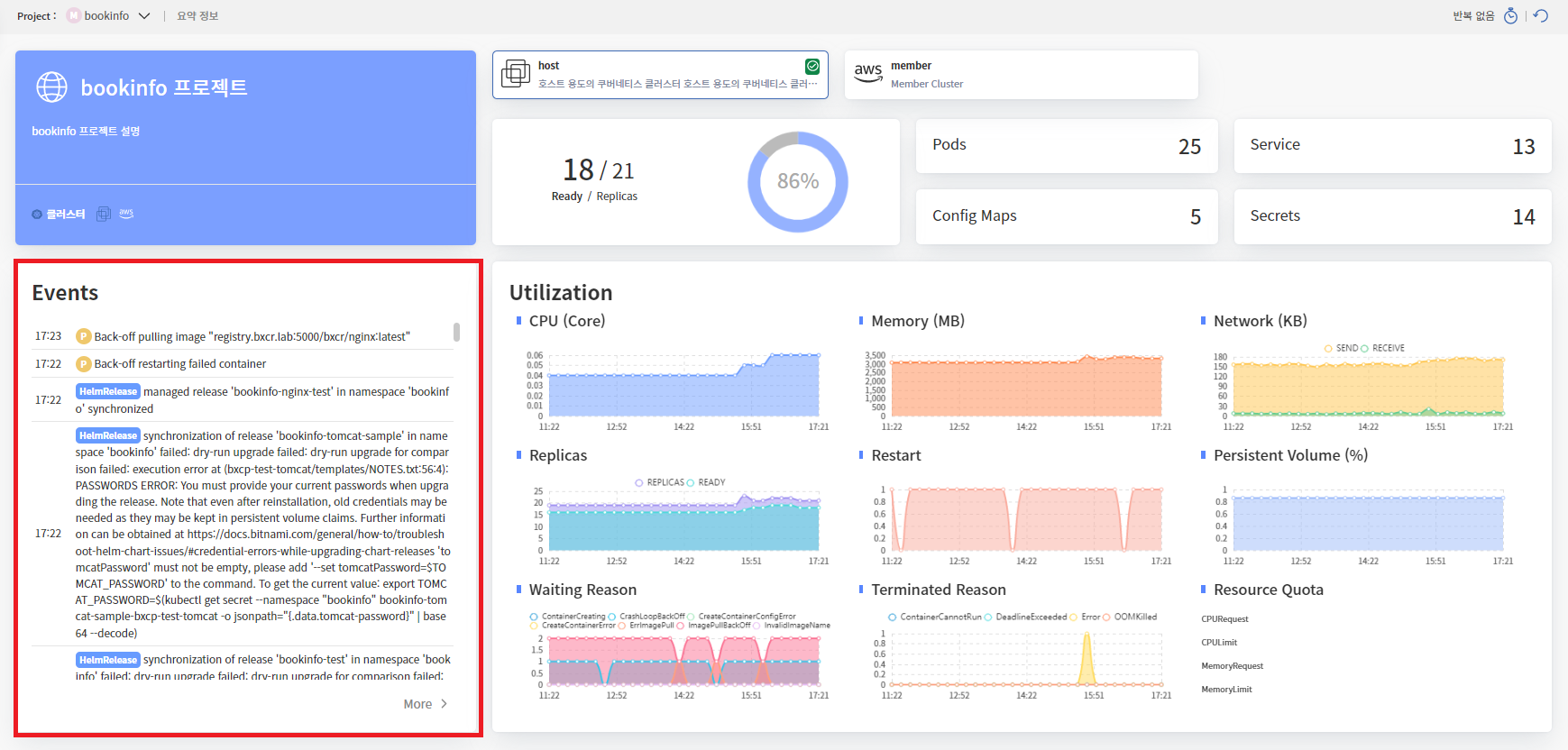
Task: Click the More link under Events
Action: [417, 704]
